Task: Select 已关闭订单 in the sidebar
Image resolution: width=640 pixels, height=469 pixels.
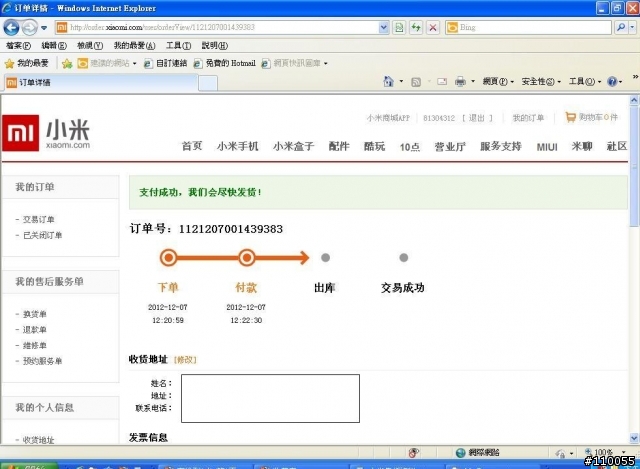Action: 42,235
